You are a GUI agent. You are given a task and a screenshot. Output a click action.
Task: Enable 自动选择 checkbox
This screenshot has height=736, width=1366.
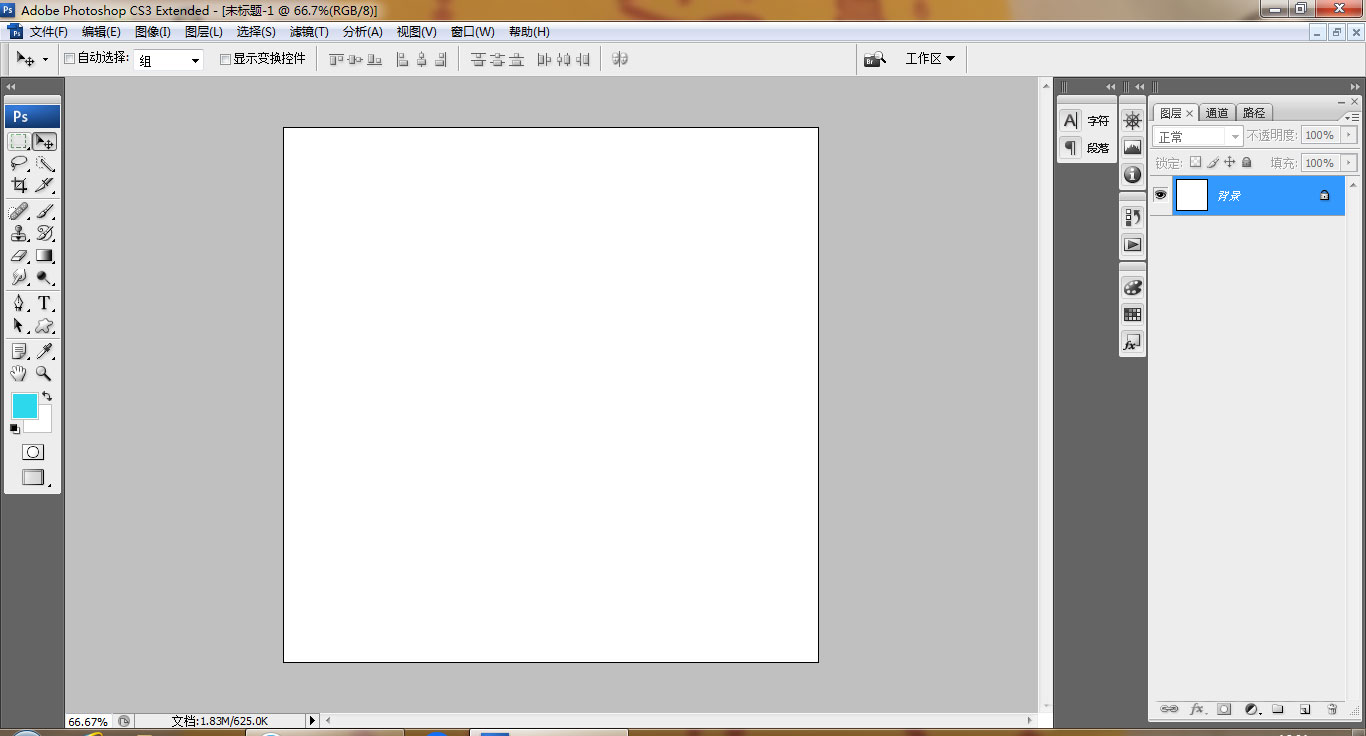tap(70, 59)
